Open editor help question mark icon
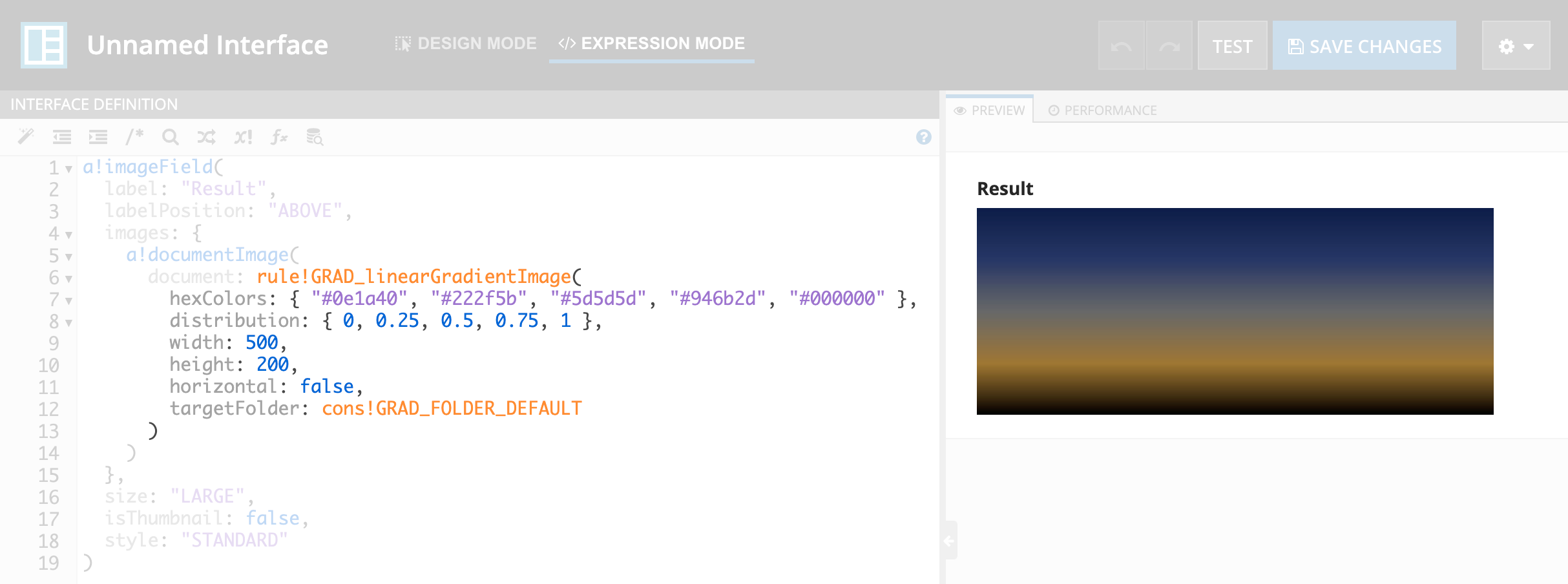 click(924, 137)
